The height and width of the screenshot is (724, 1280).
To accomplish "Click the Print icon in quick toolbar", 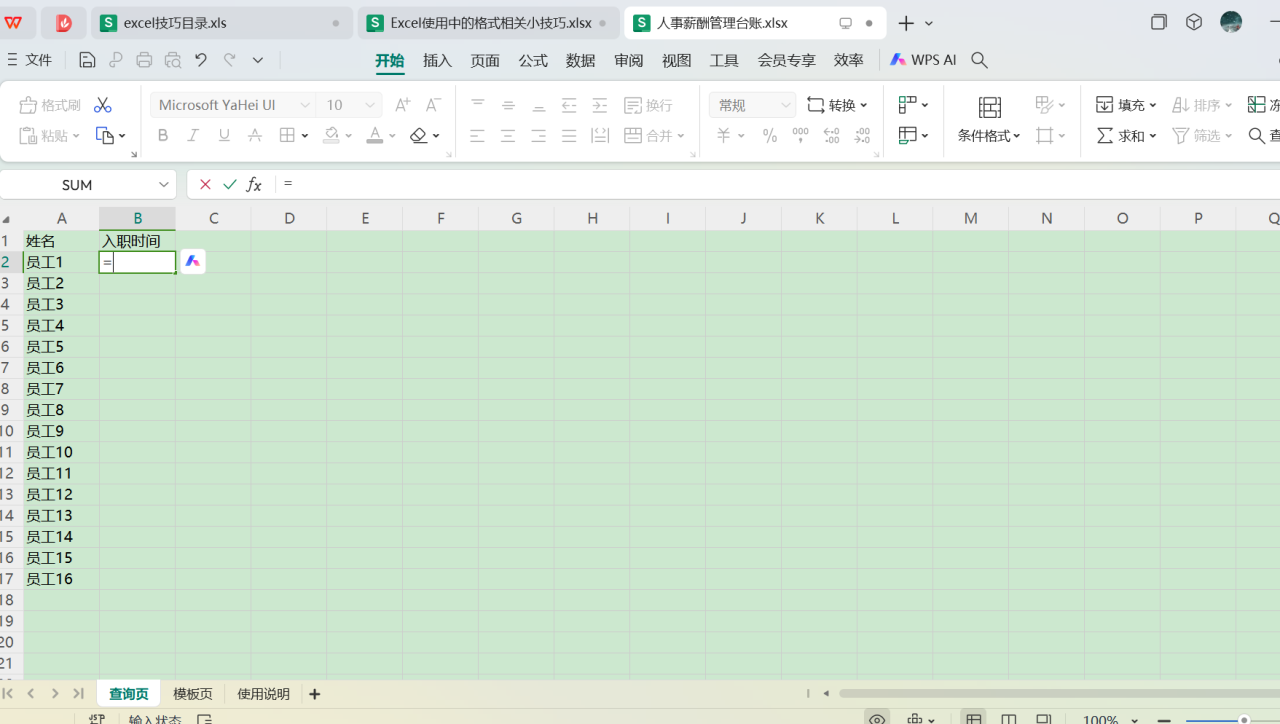I will coord(144,60).
